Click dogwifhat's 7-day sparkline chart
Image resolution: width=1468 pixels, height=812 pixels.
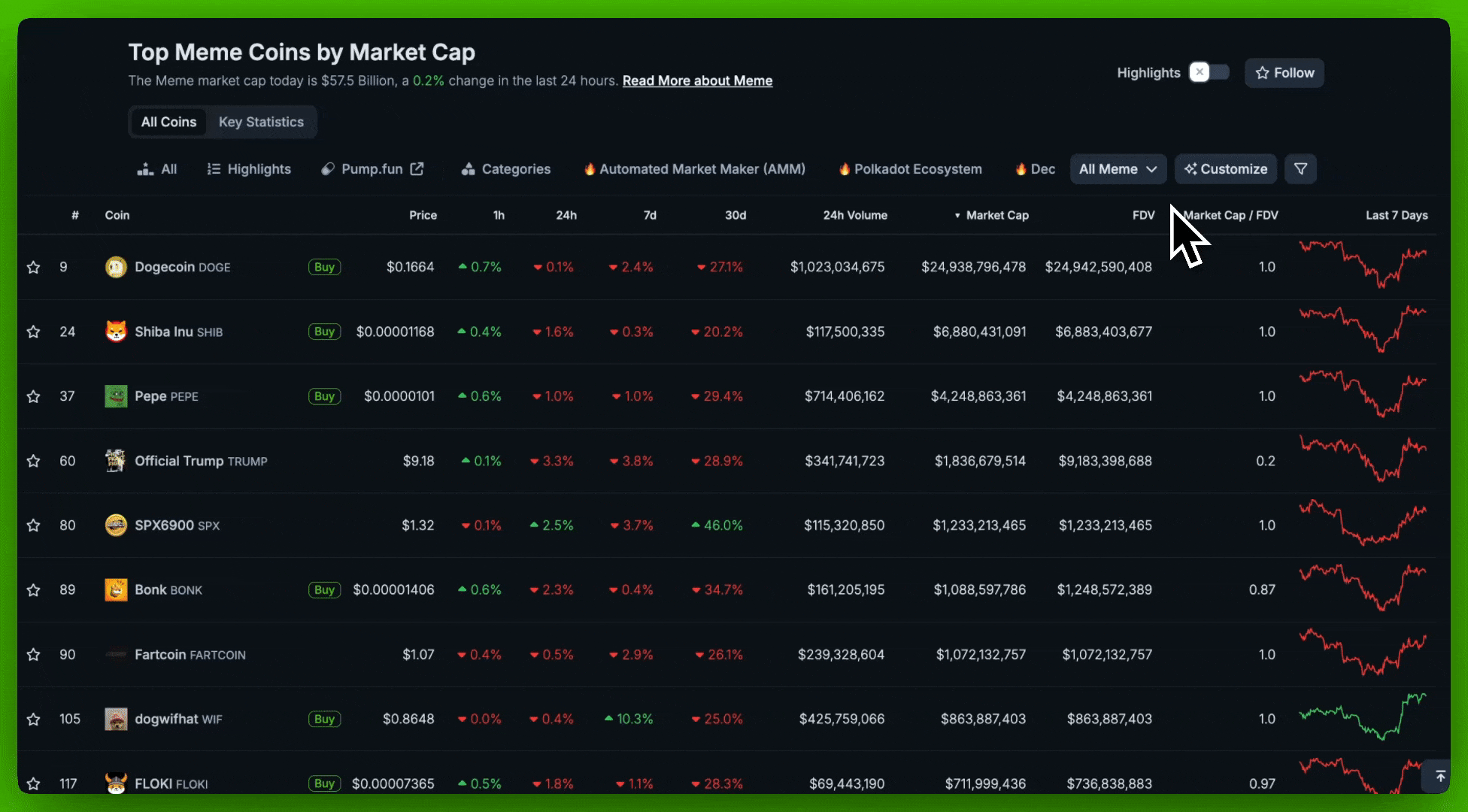tap(1363, 718)
